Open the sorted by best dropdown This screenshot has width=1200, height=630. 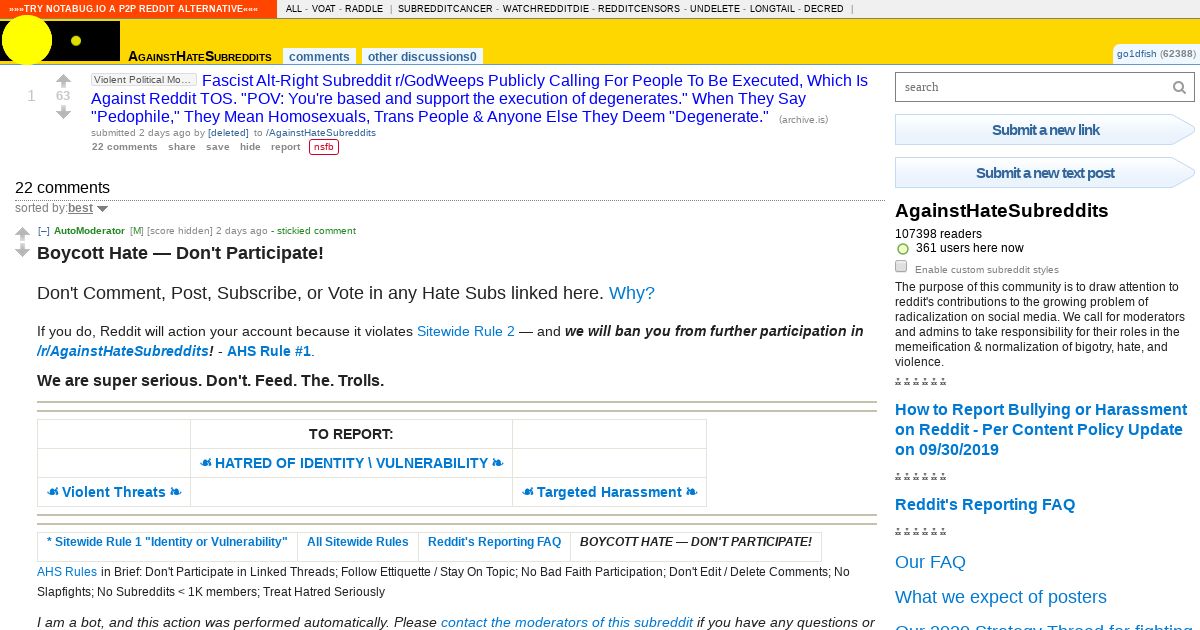pyautogui.click(x=88, y=208)
